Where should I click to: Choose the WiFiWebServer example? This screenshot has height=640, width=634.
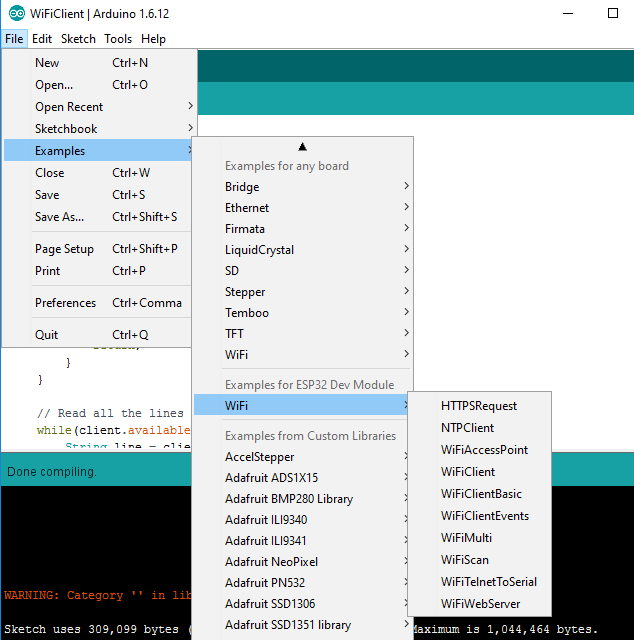tap(480, 604)
